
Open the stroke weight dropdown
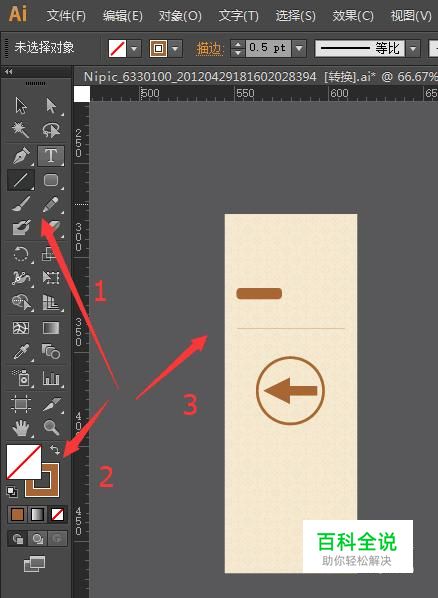pos(300,48)
